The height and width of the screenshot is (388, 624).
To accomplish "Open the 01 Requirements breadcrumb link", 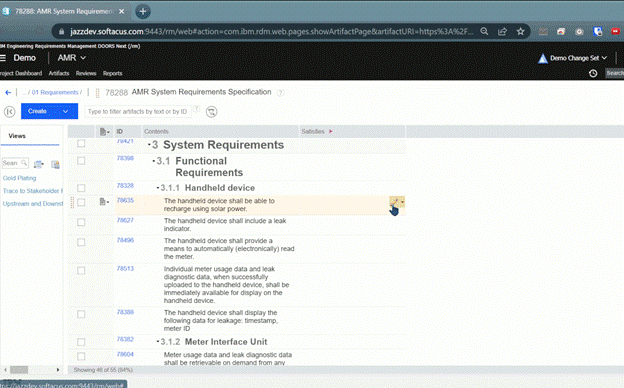I will (x=55, y=92).
